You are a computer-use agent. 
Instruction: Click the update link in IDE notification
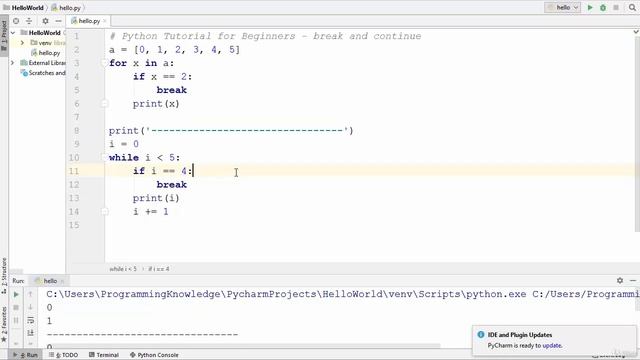[x=552, y=345]
